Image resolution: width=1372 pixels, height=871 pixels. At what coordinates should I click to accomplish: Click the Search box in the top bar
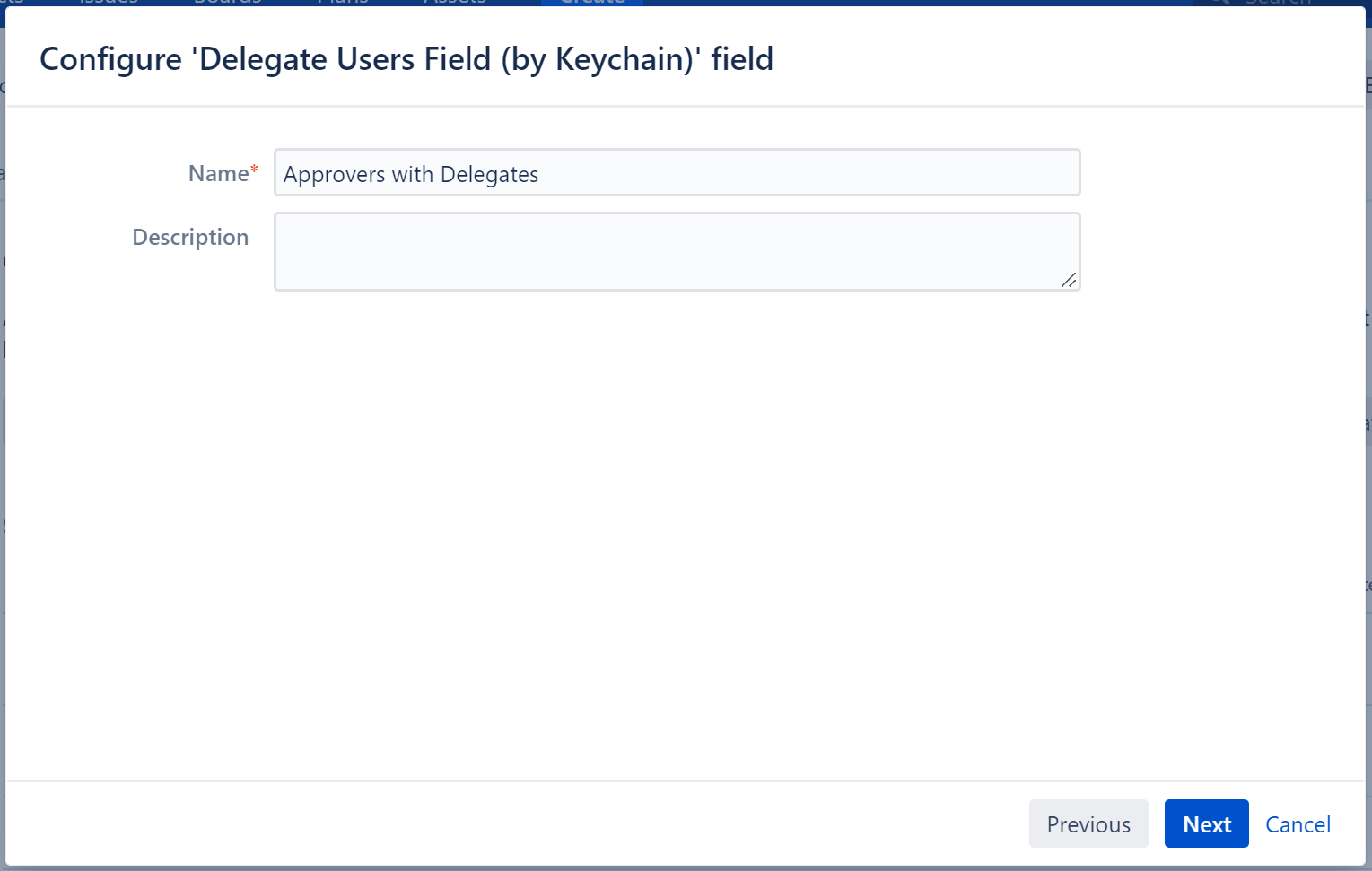pyautogui.click(x=1279, y=3)
